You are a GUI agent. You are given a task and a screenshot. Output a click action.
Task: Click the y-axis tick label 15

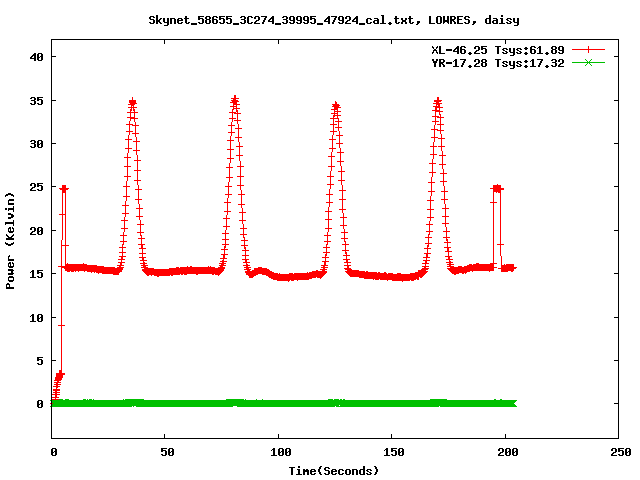36,274
